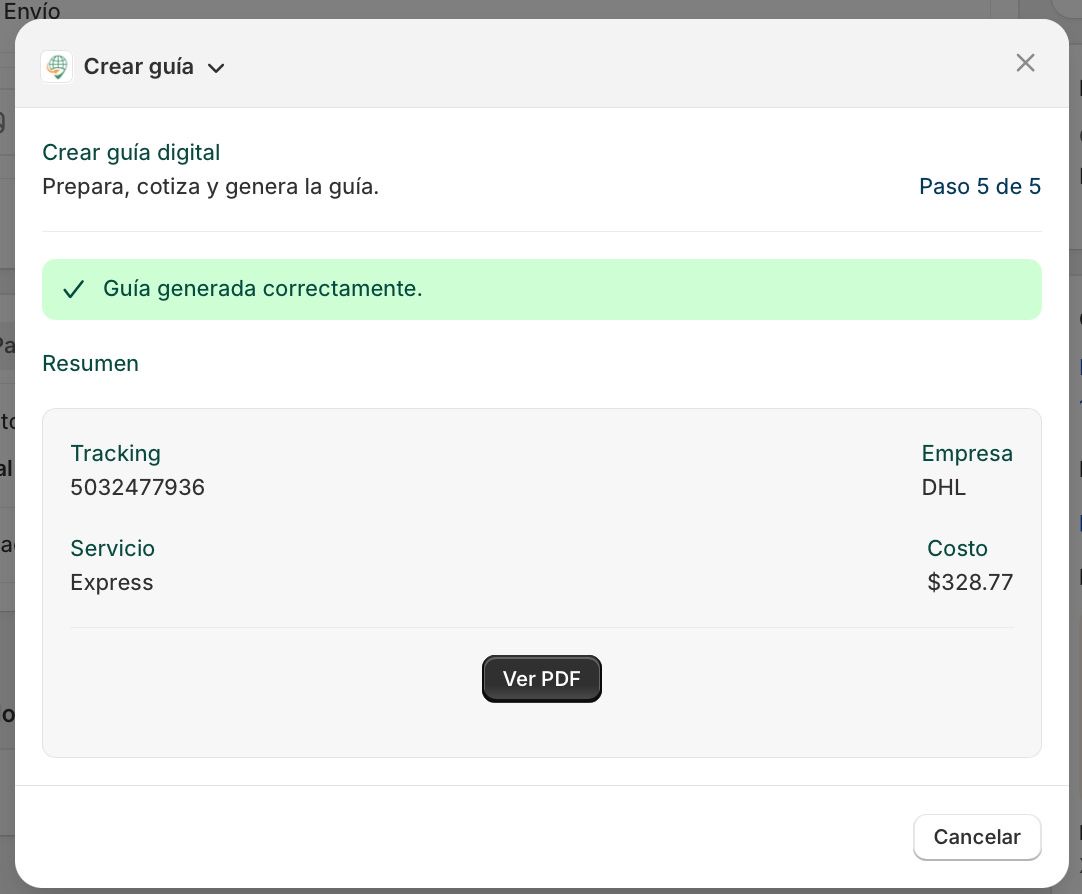Click the Empresa label
This screenshot has width=1082, height=894.
click(967, 453)
